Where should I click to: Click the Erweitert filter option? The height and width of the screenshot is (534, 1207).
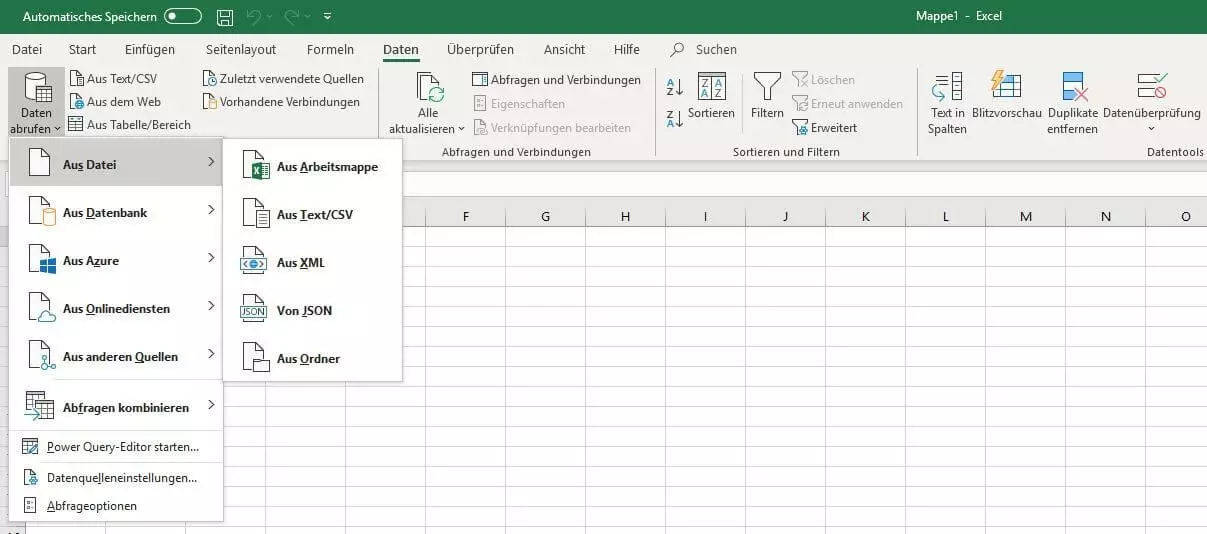pos(825,128)
